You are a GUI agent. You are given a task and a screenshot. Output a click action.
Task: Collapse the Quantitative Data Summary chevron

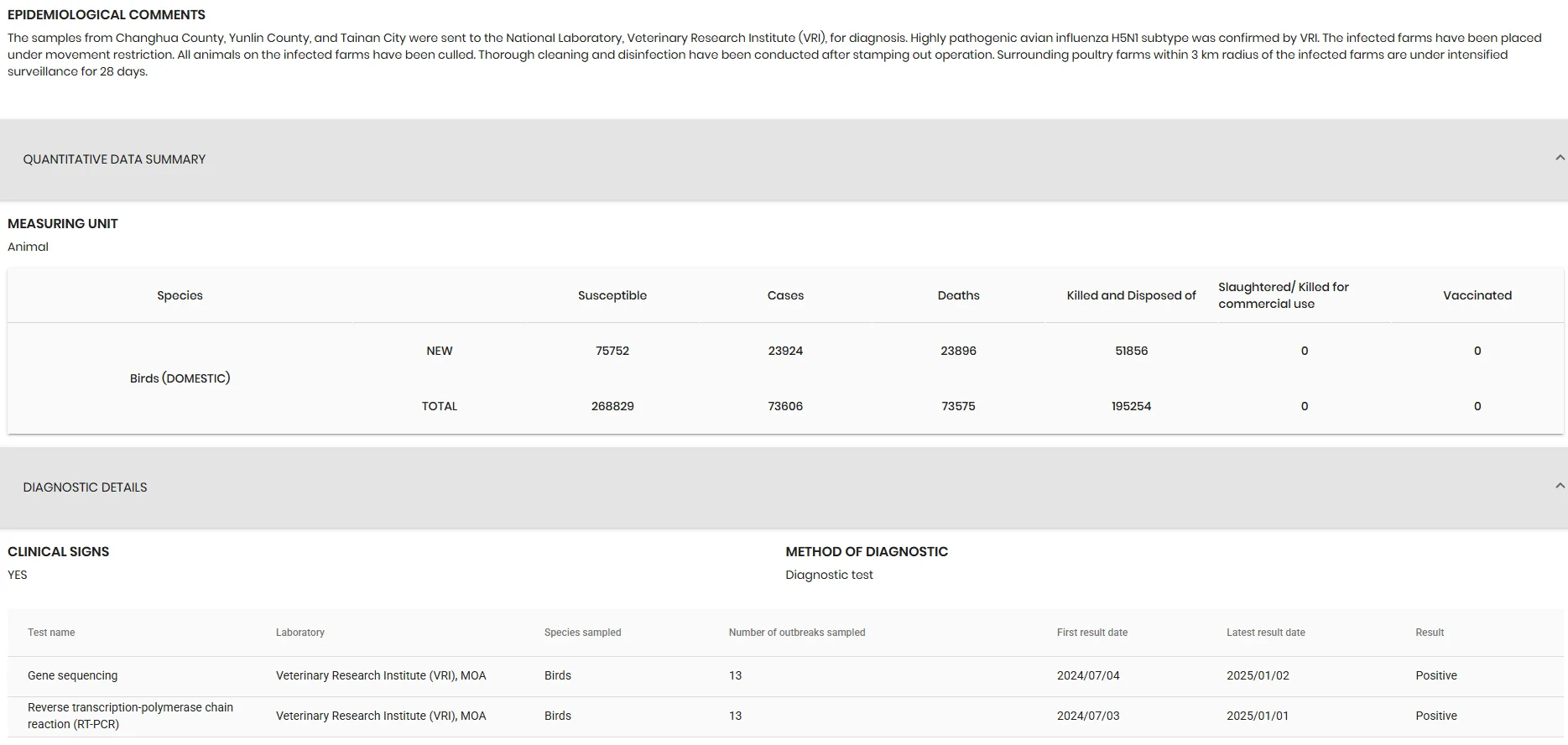(x=1560, y=158)
